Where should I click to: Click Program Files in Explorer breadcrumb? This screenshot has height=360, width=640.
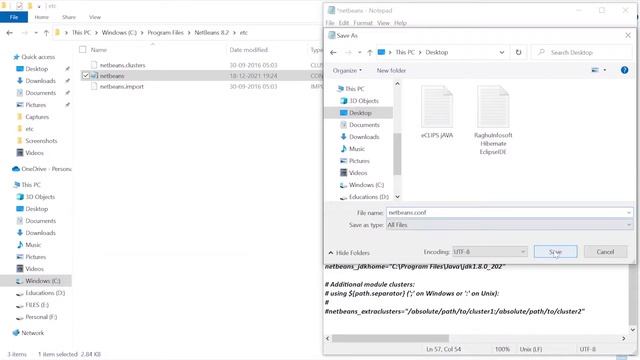(x=165, y=33)
